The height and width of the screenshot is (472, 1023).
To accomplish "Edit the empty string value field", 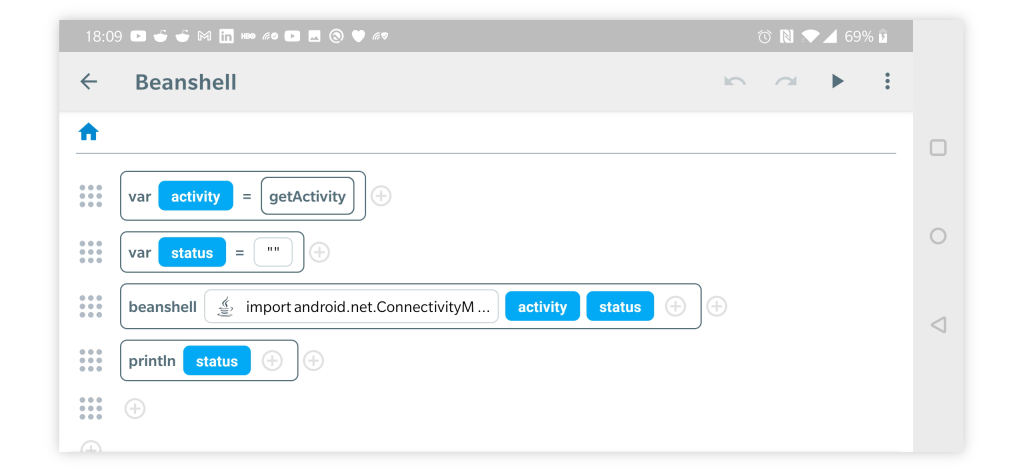I will pos(273,252).
